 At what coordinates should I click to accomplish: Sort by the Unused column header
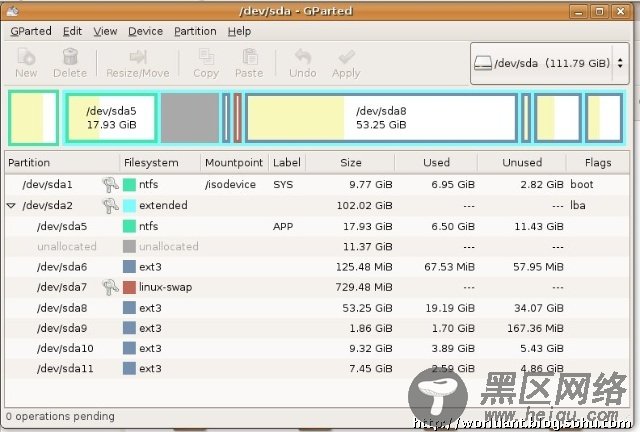[522, 163]
